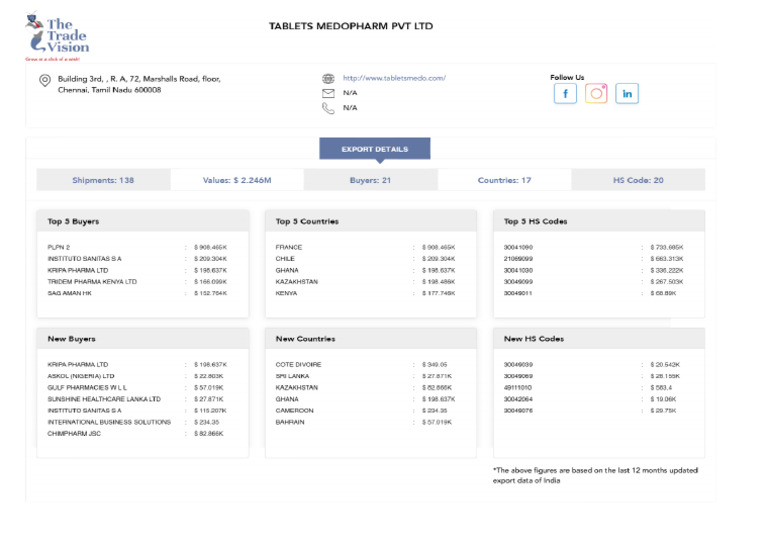768x543 pixels.
Task: Click HS code 49111010
Action: click(x=518, y=387)
